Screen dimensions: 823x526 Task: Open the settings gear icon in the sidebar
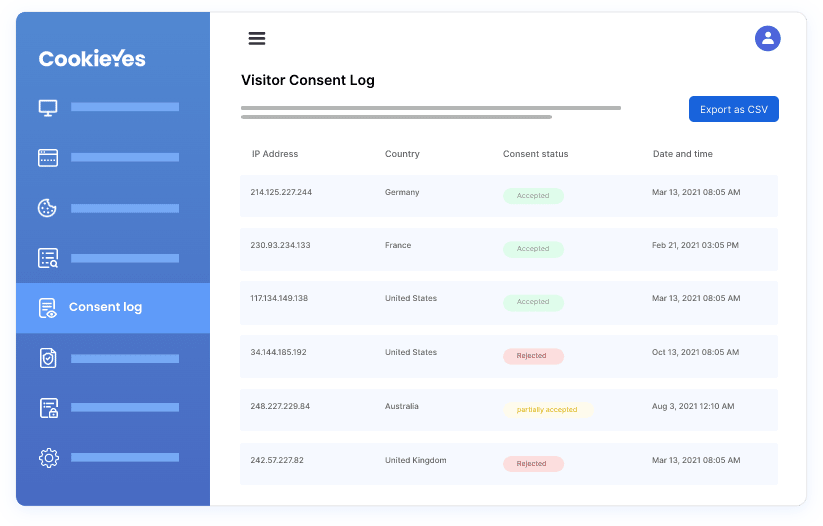click(x=49, y=458)
